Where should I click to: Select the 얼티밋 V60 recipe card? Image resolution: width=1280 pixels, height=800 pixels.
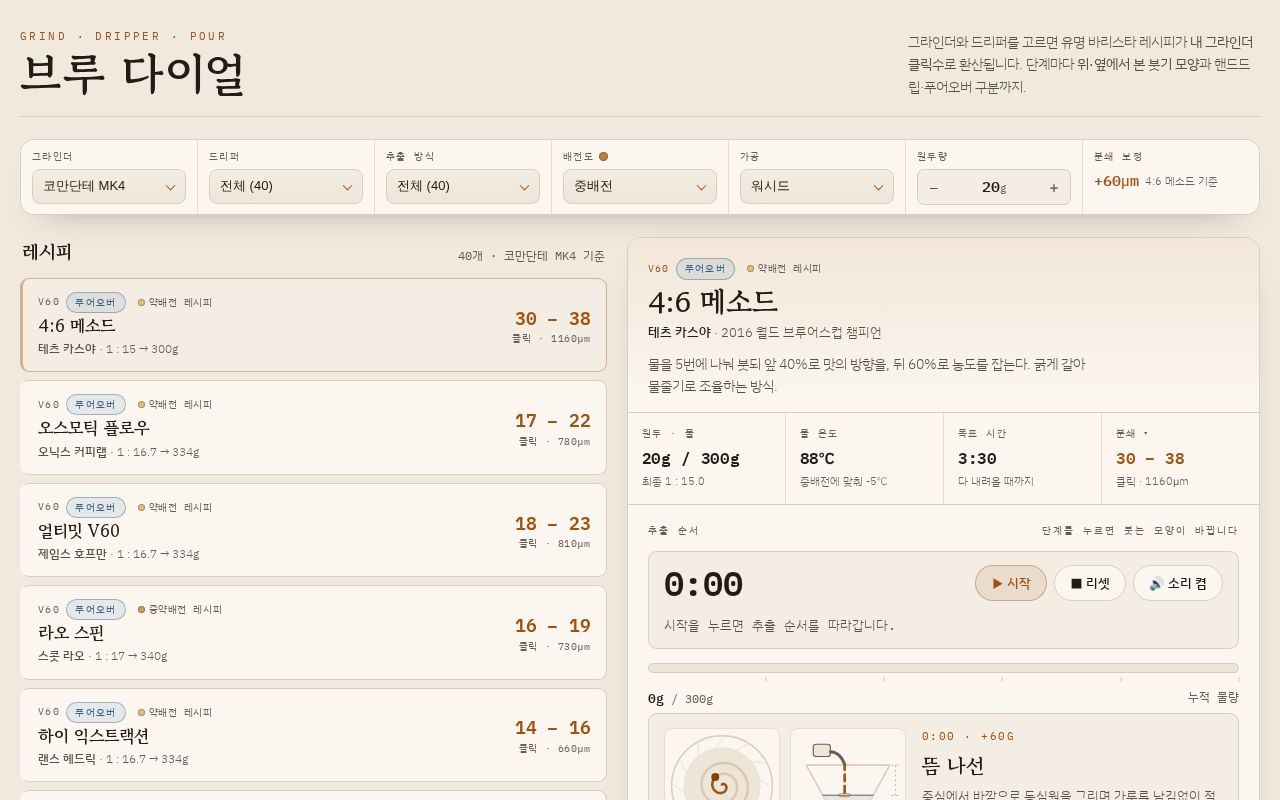pos(313,530)
